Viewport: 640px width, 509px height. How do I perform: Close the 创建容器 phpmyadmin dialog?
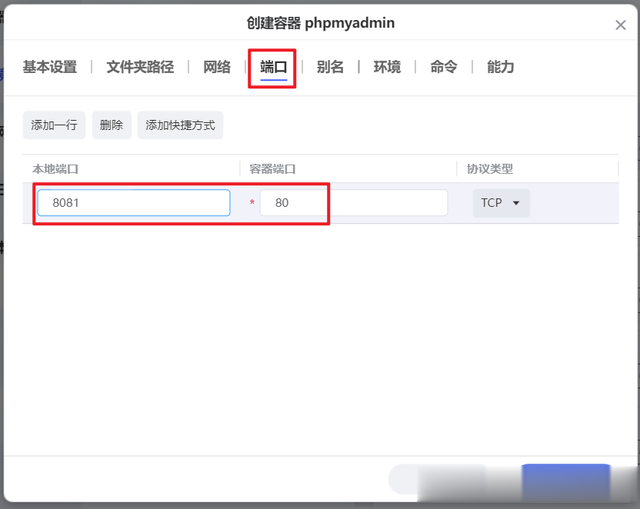[x=620, y=25]
